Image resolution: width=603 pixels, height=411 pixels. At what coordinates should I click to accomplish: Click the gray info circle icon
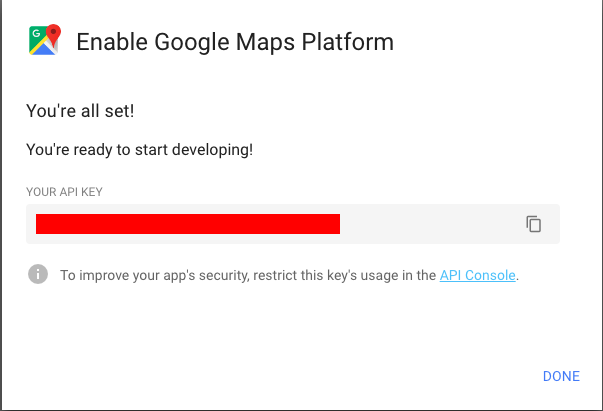38,274
